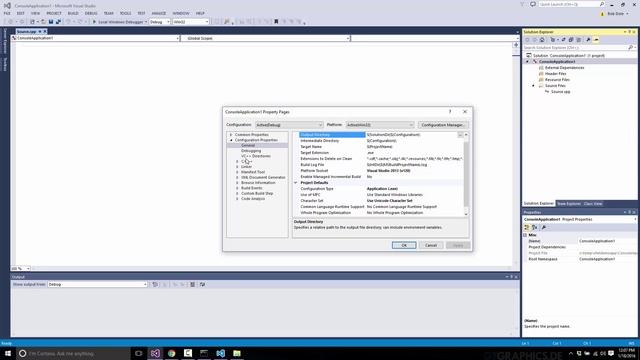This screenshot has width=640, height=360.
Task: Switch to the Team Explorer tab
Action: [569, 204]
